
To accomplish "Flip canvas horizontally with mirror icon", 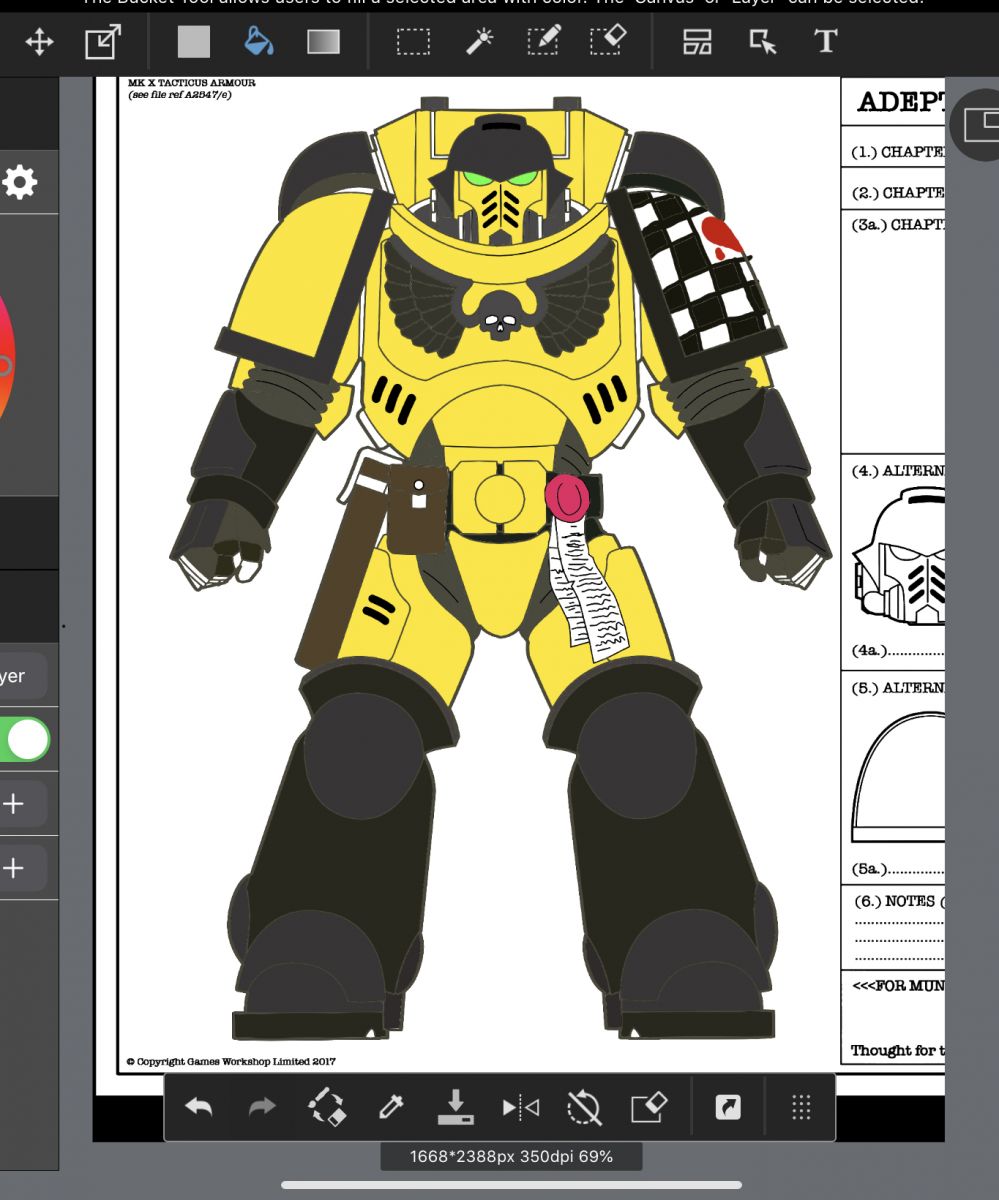I will [520, 1107].
